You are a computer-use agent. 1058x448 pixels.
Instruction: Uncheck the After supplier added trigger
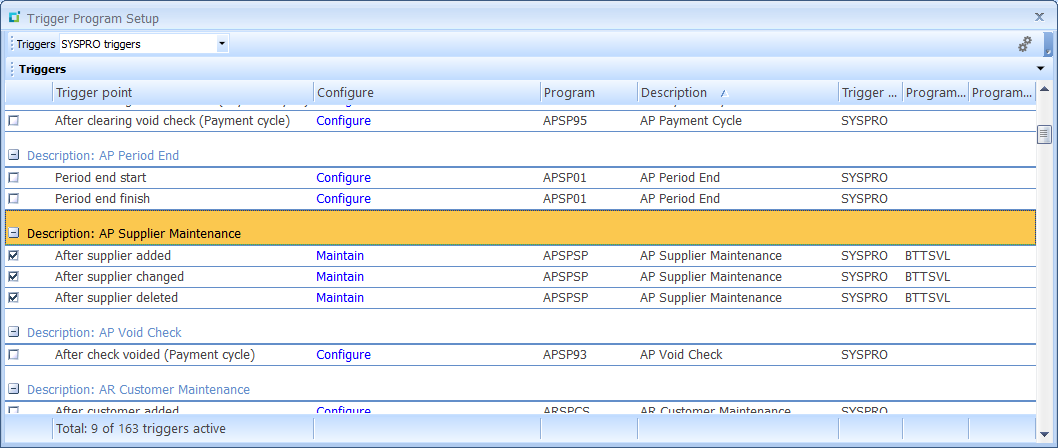pyautogui.click(x=14, y=256)
